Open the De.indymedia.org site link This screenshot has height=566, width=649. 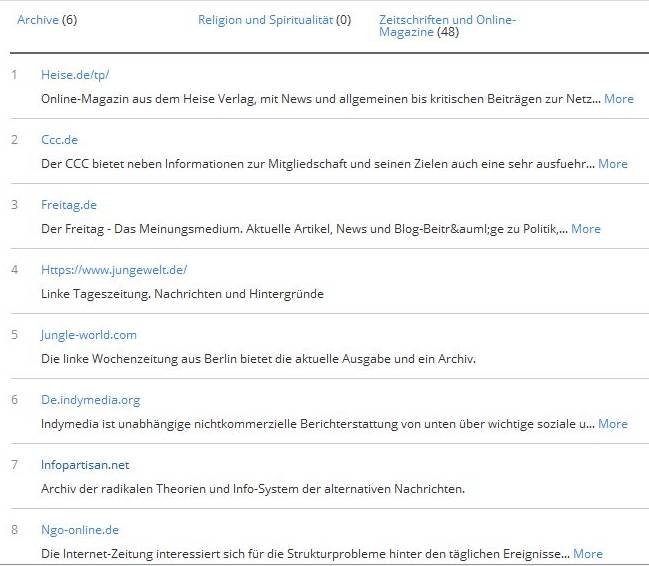tap(91, 400)
